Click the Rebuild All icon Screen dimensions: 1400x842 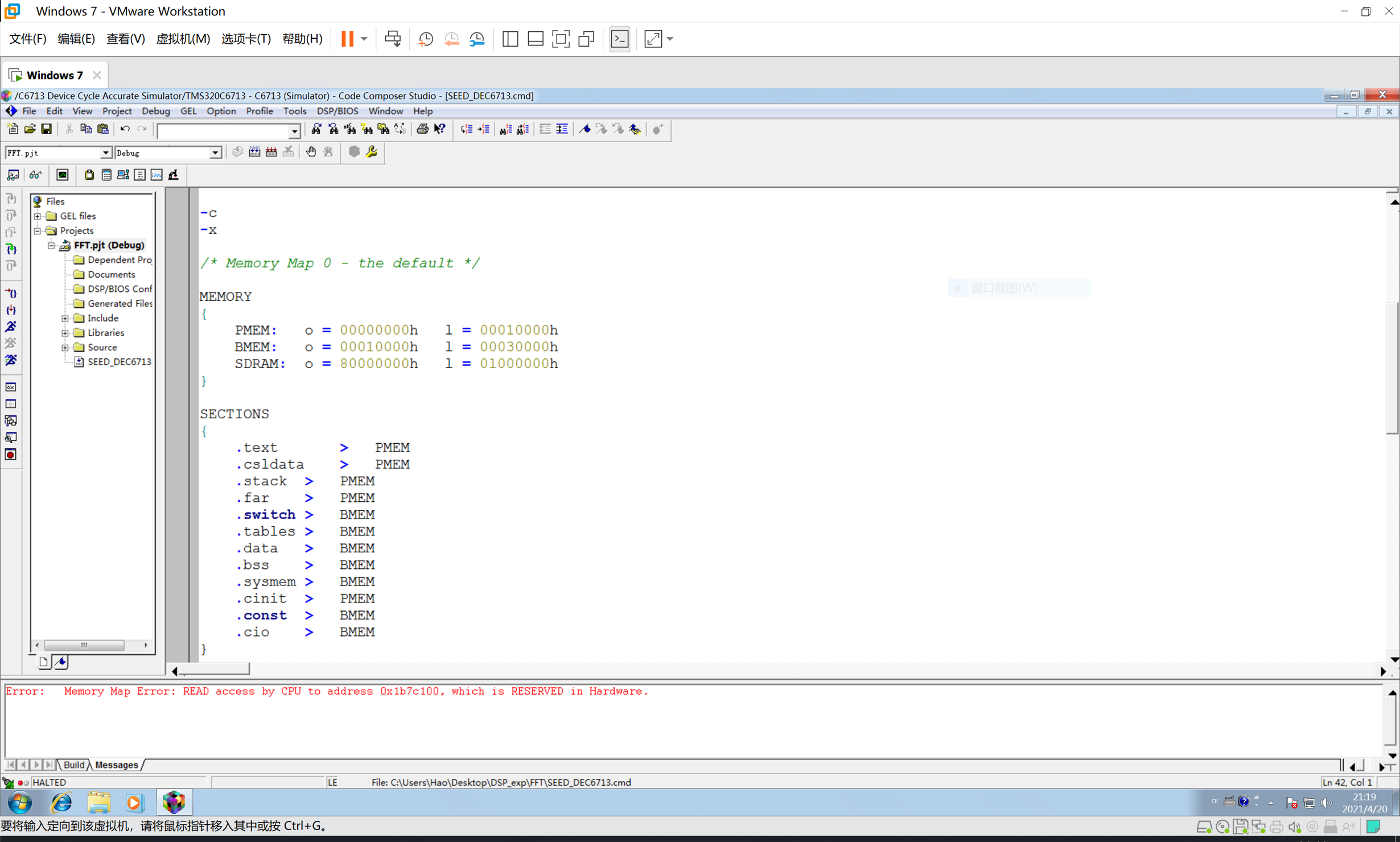(x=271, y=152)
